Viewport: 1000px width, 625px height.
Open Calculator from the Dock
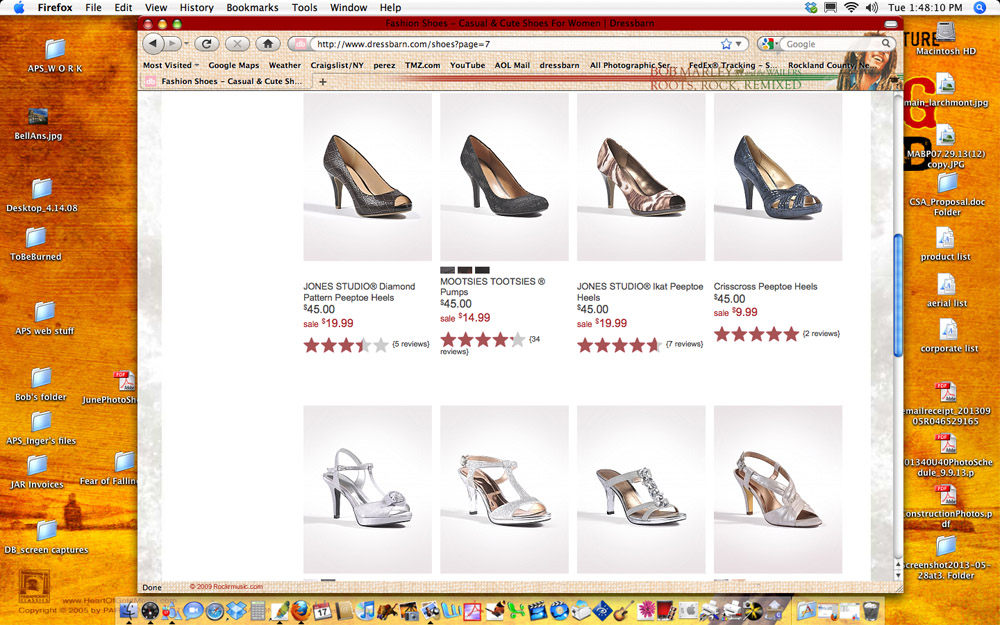coord(258,610)
